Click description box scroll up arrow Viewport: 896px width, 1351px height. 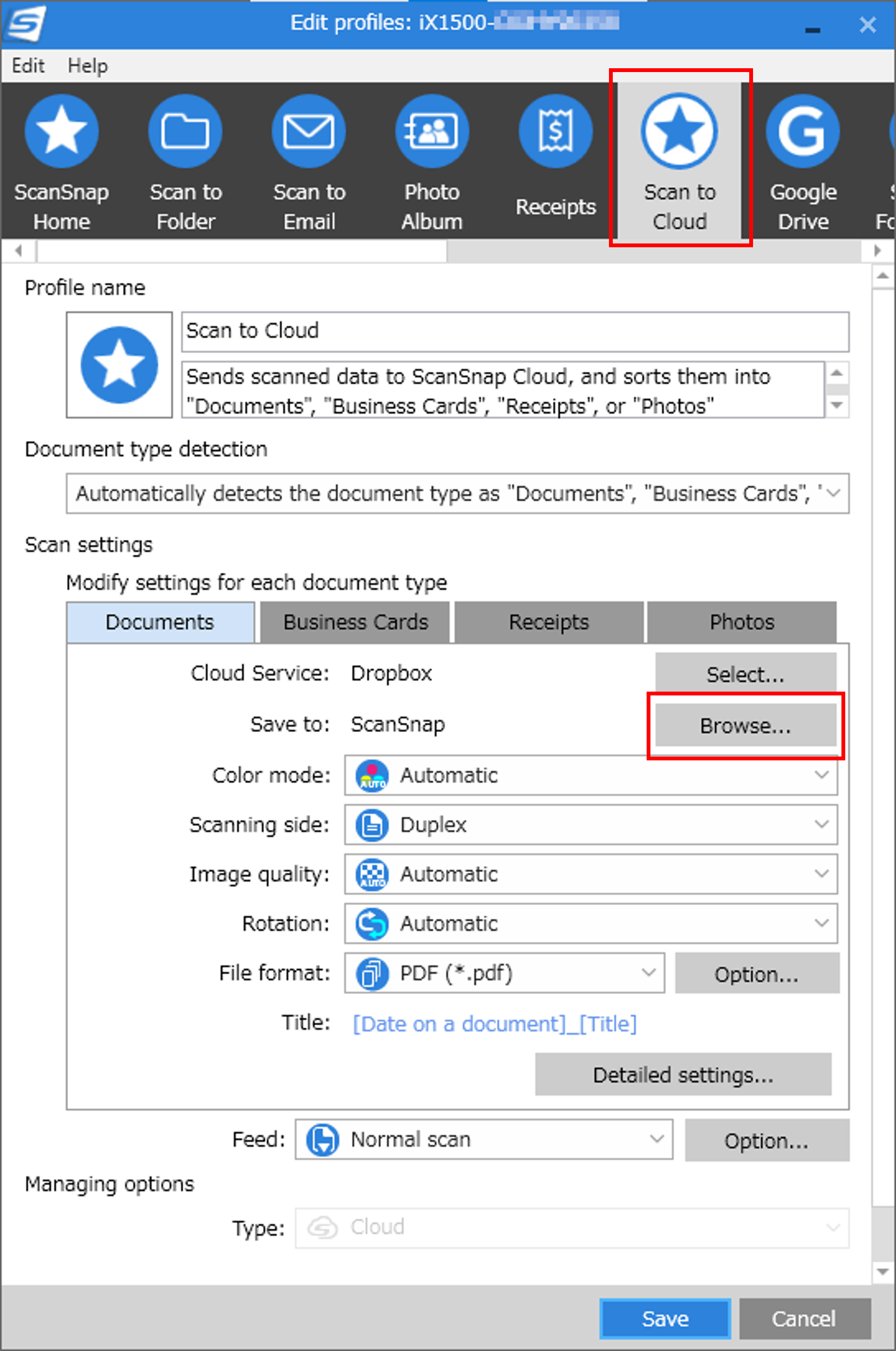(x=837, y=373)
